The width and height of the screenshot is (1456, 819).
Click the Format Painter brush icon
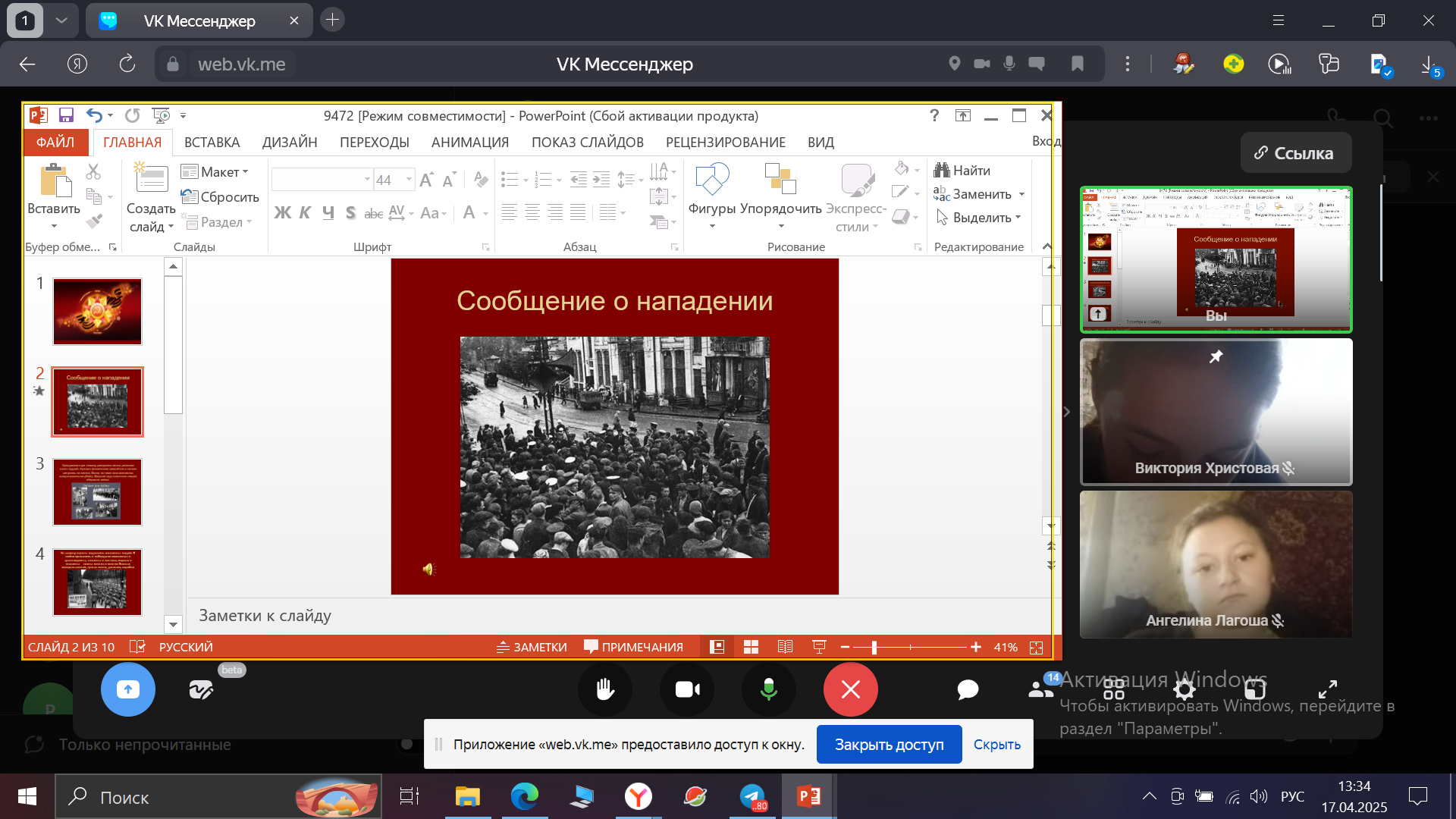(x=93, y=221)
